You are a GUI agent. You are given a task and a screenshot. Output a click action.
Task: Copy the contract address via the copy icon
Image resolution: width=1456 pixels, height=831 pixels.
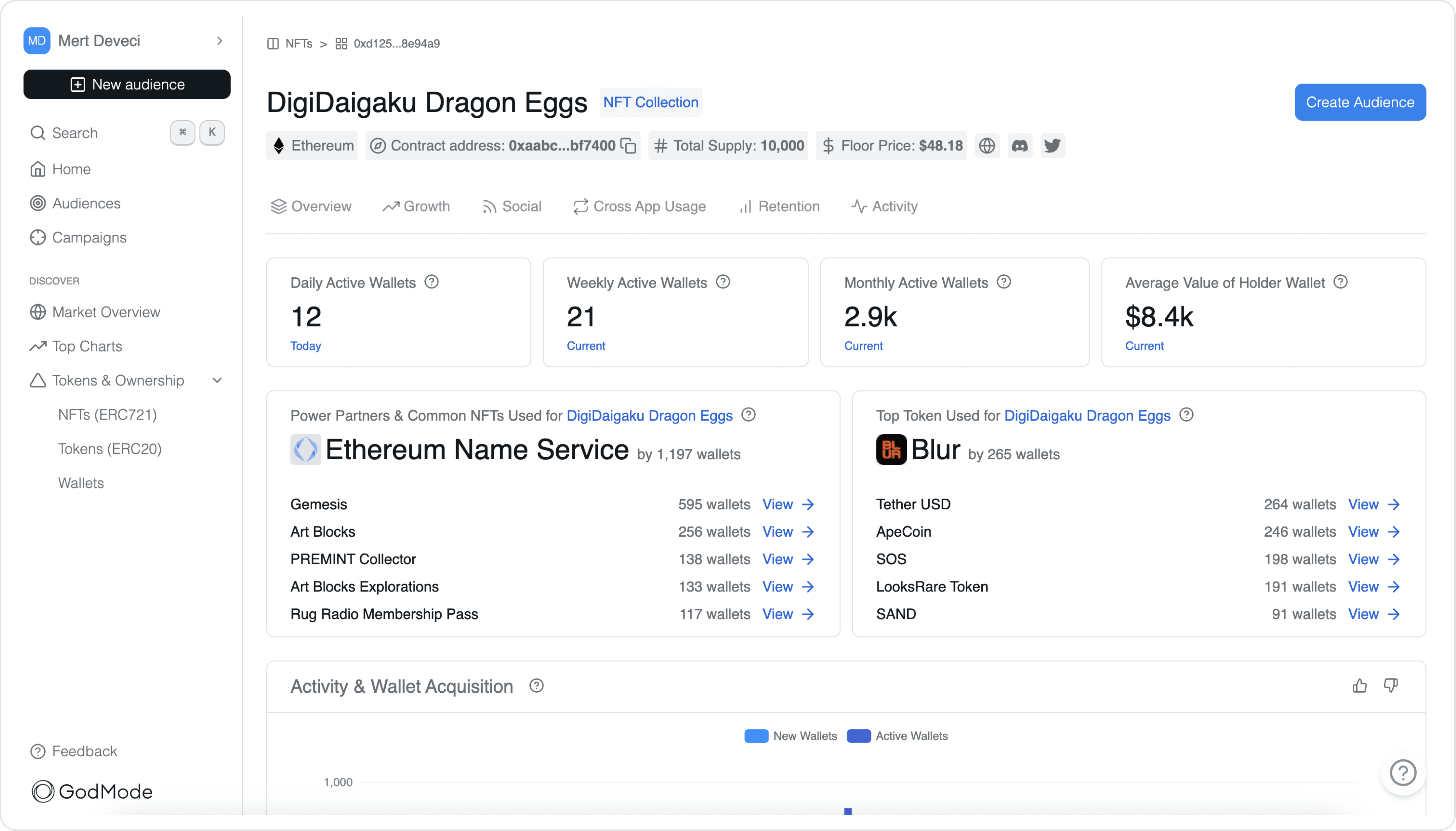[628, 146]
